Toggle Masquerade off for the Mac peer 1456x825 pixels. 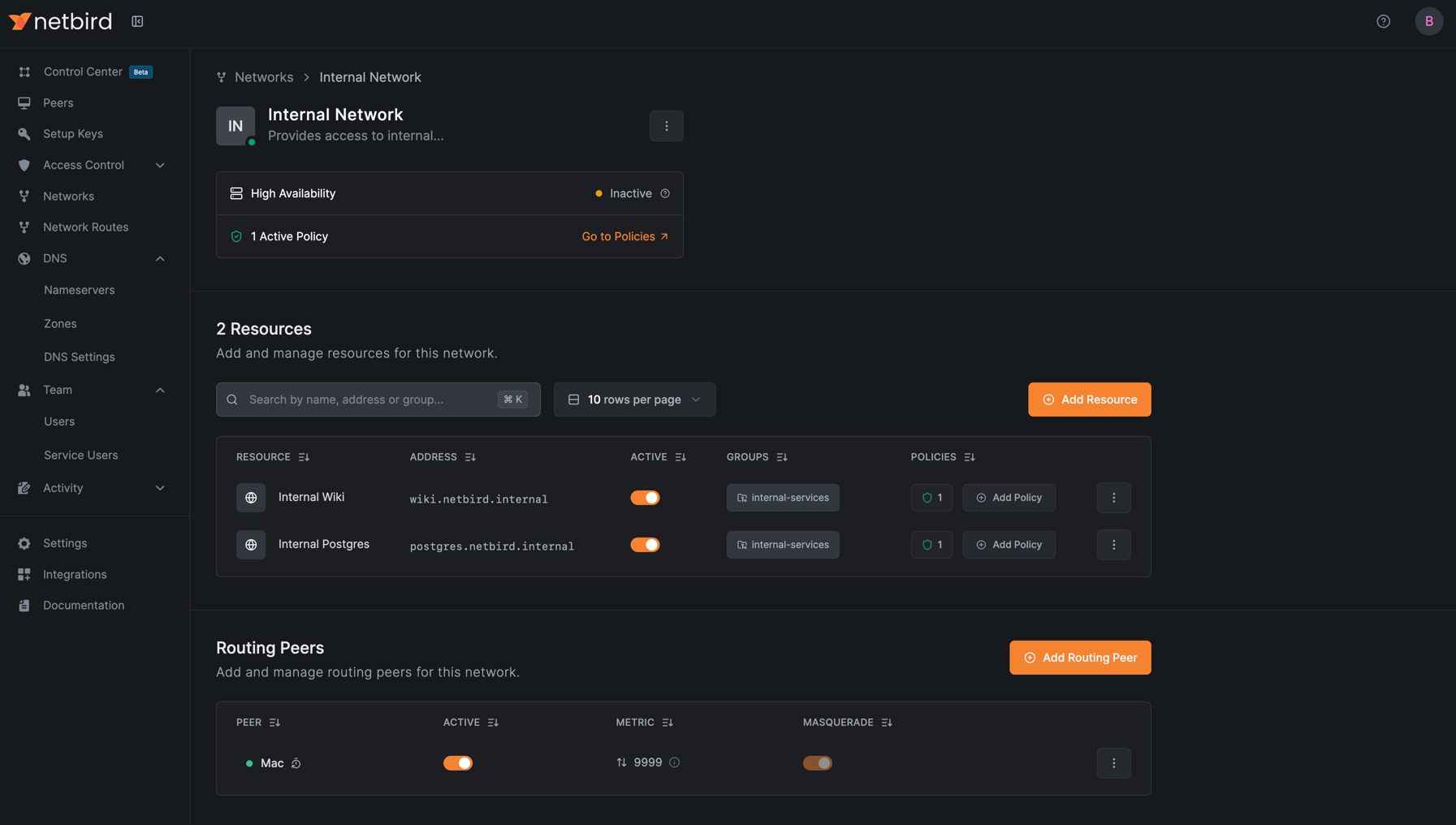click(817, 762)
